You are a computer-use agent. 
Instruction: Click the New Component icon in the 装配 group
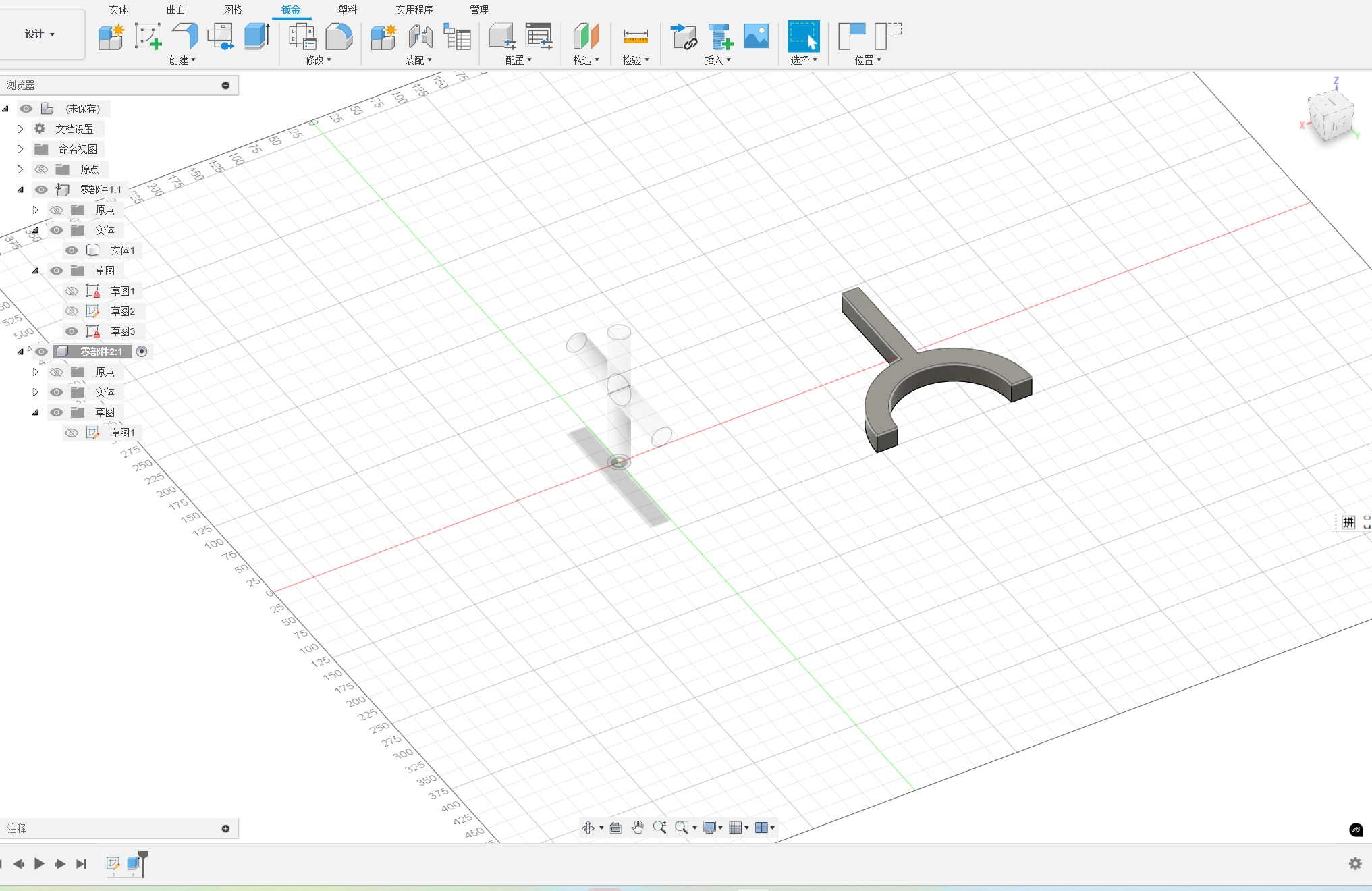383,36
